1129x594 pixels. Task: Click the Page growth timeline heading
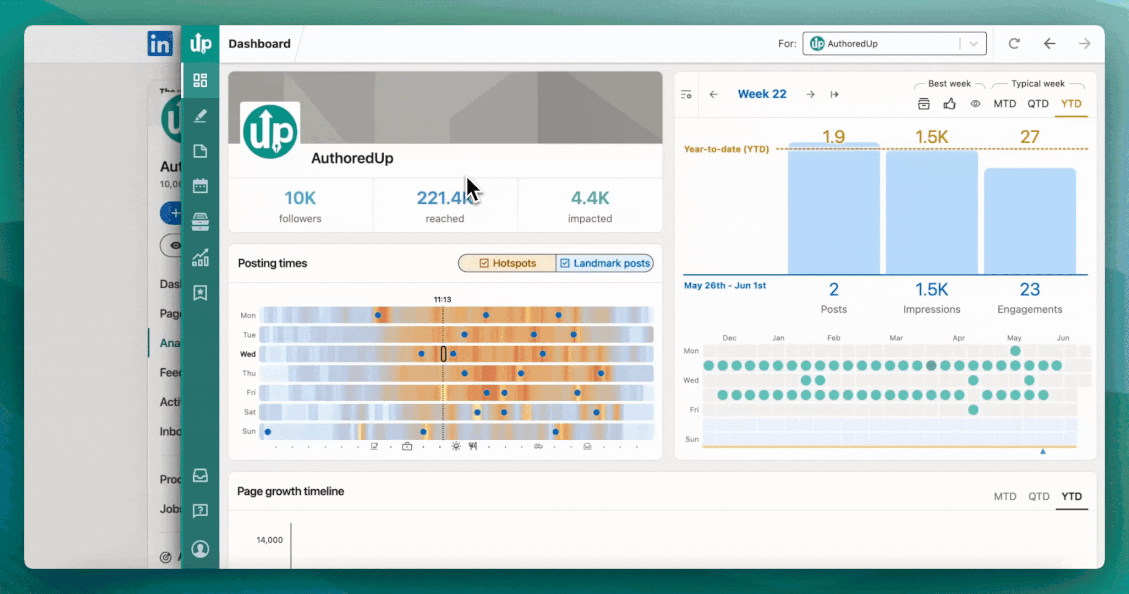click(291, 491)
